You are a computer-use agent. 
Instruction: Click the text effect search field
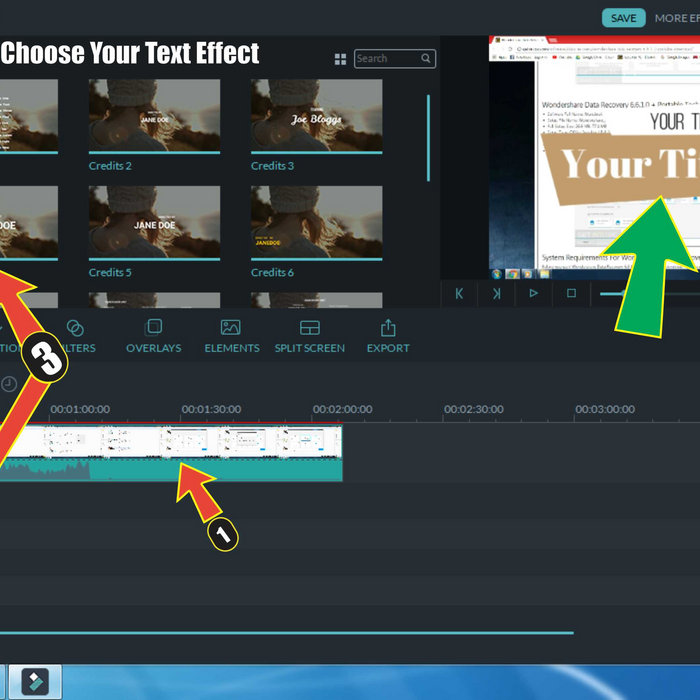(388, 59)
